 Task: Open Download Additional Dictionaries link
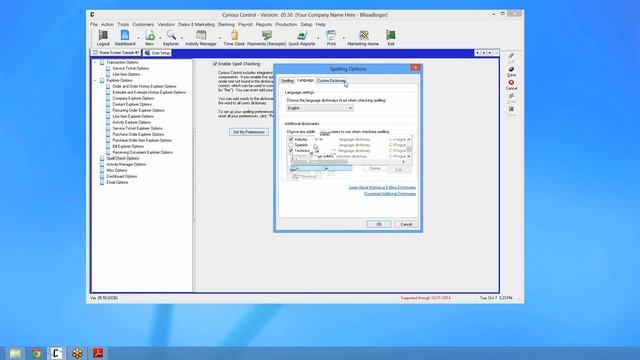tap(390, 194)
